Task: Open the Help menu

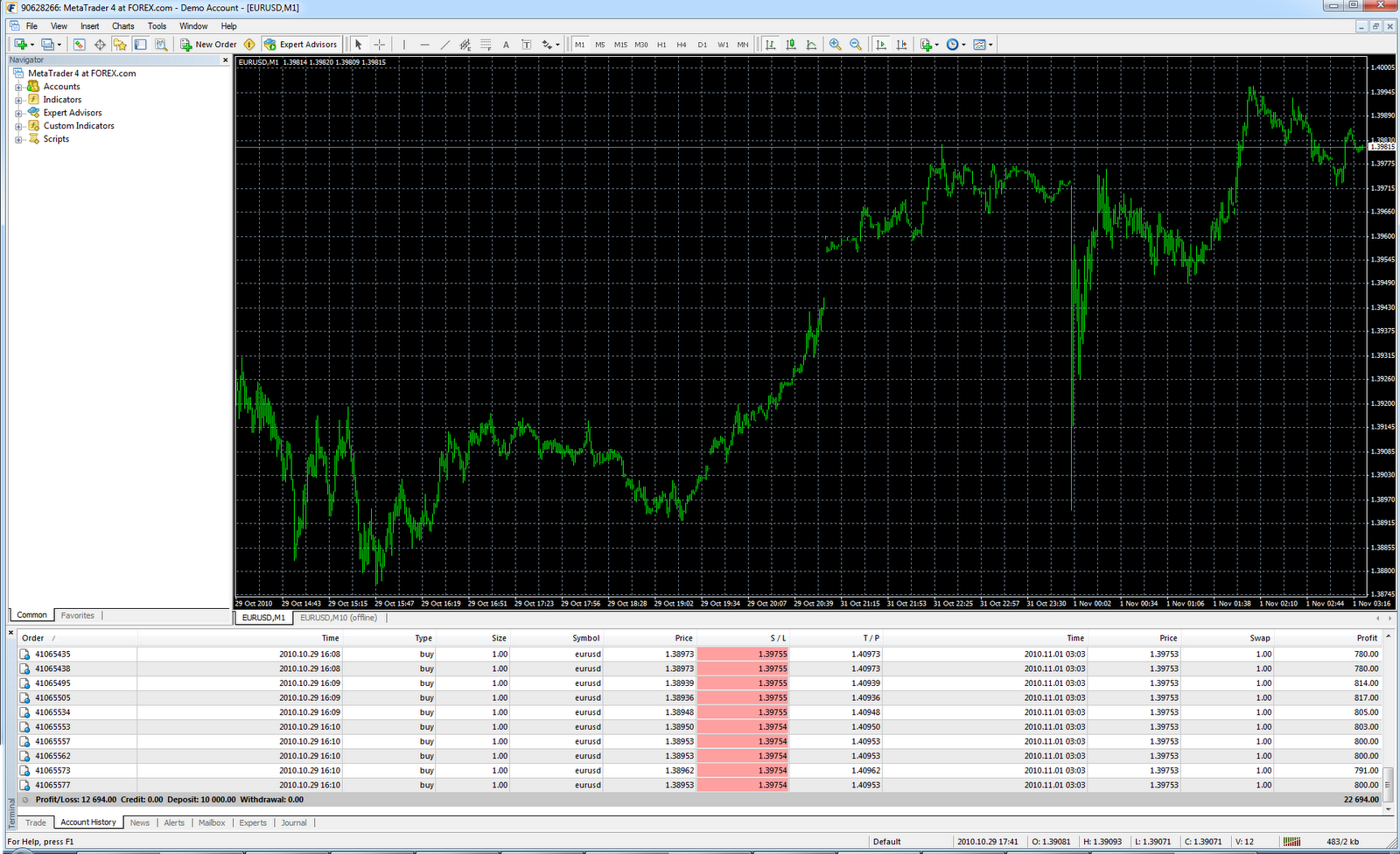Action: coord(228,26)
